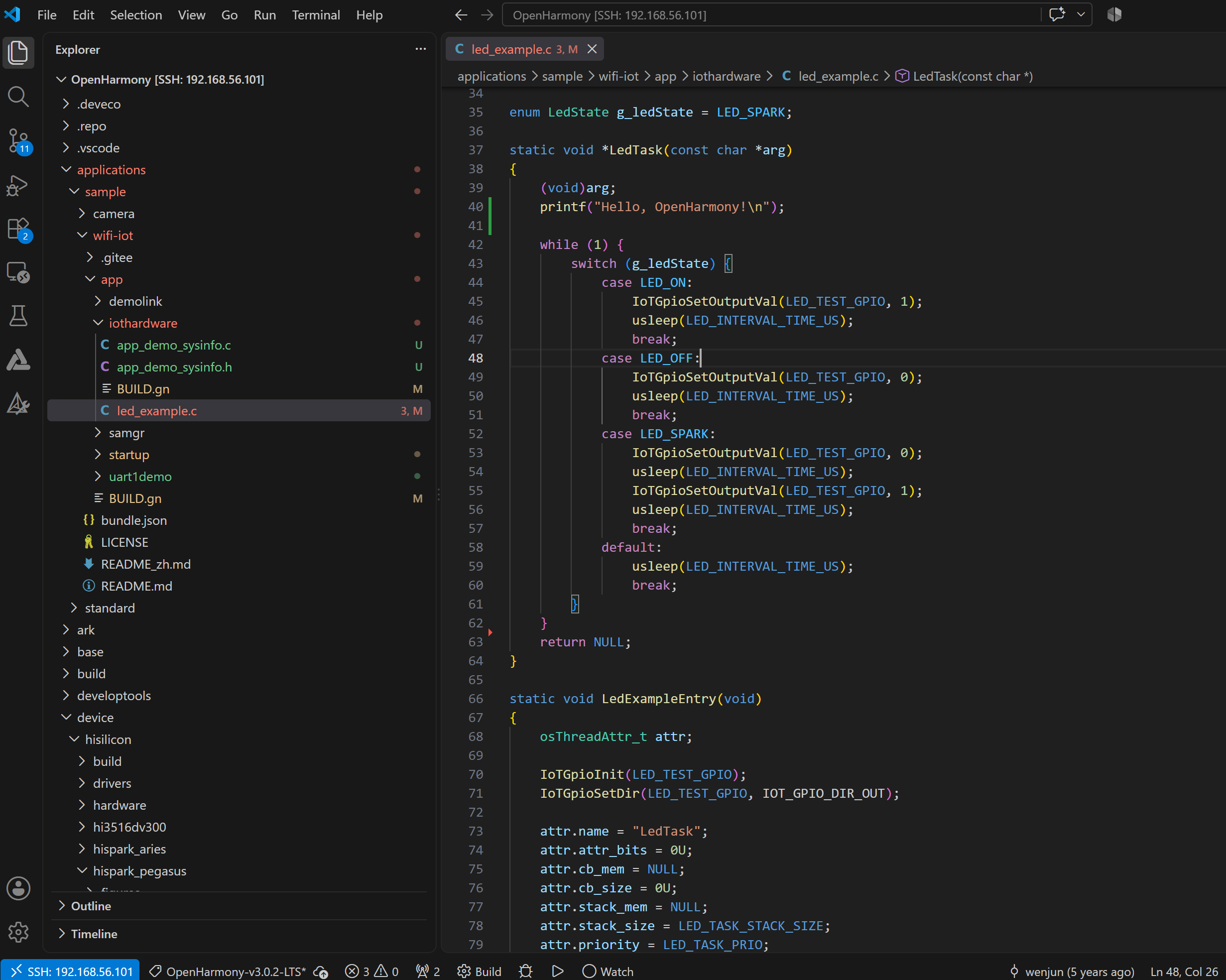Open Source Control with 11 changes

[18, 140]
